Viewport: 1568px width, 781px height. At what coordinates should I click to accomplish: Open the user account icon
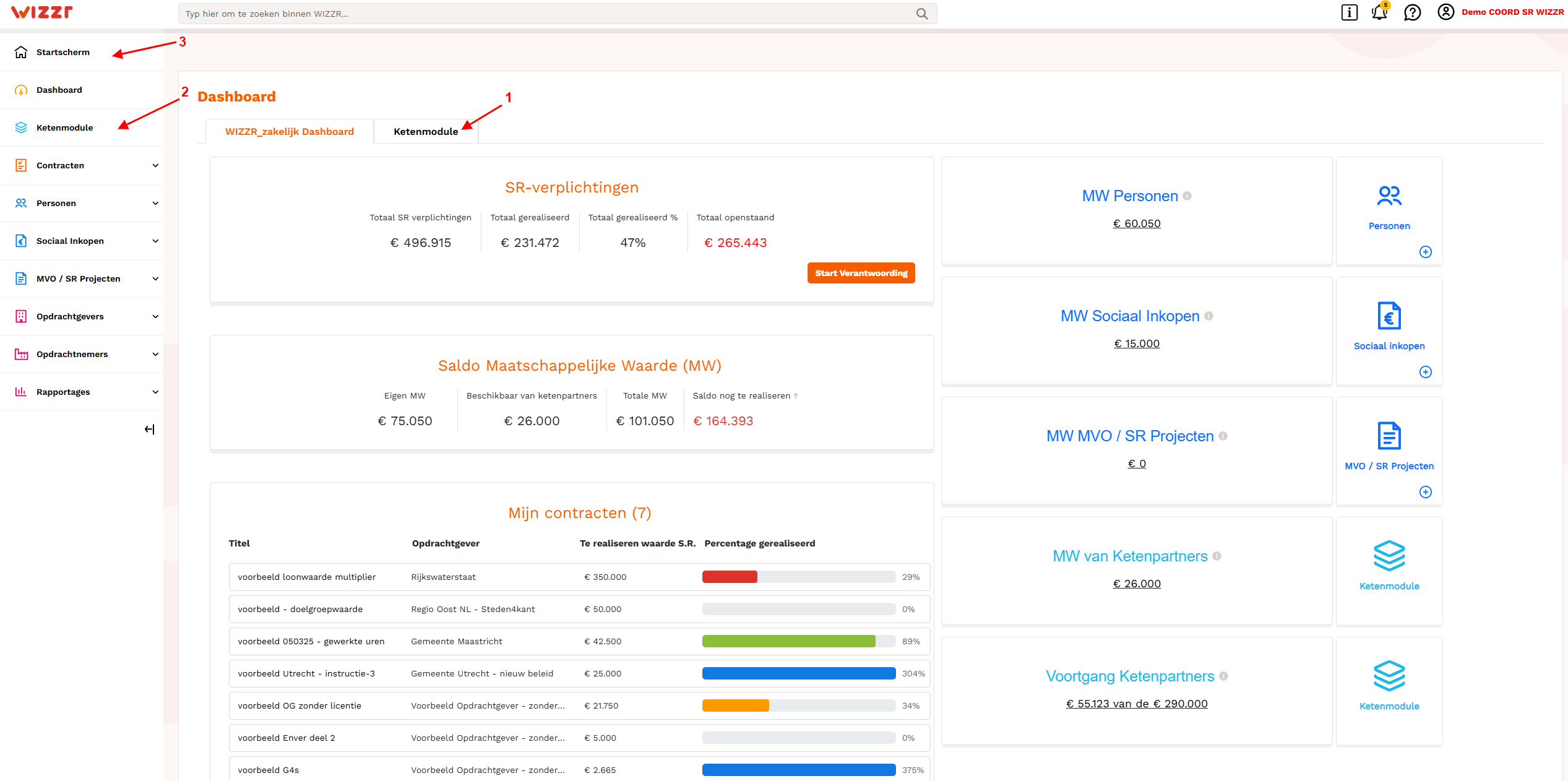point(1446,12)
